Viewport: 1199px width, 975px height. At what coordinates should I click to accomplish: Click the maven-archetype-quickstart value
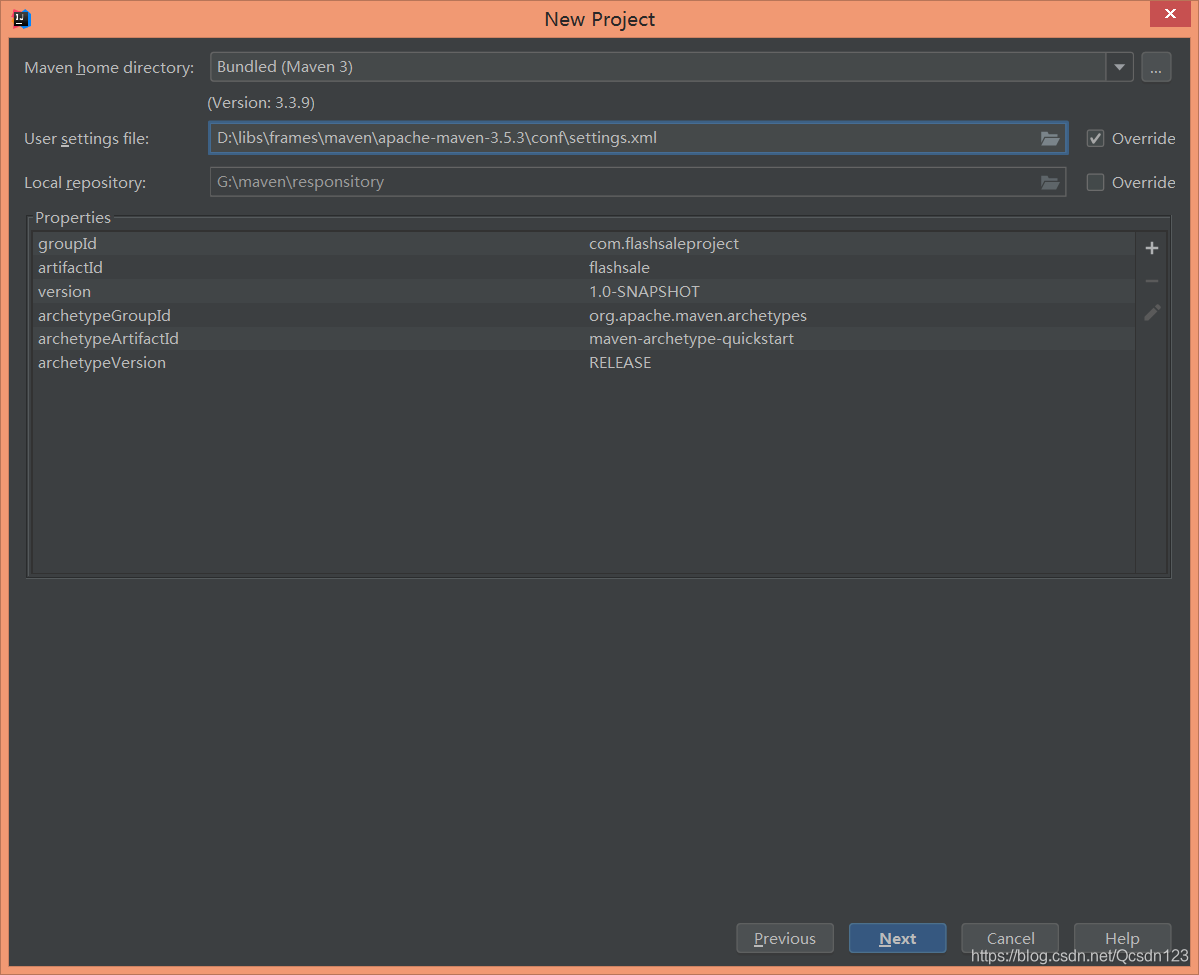coord(691,339)
